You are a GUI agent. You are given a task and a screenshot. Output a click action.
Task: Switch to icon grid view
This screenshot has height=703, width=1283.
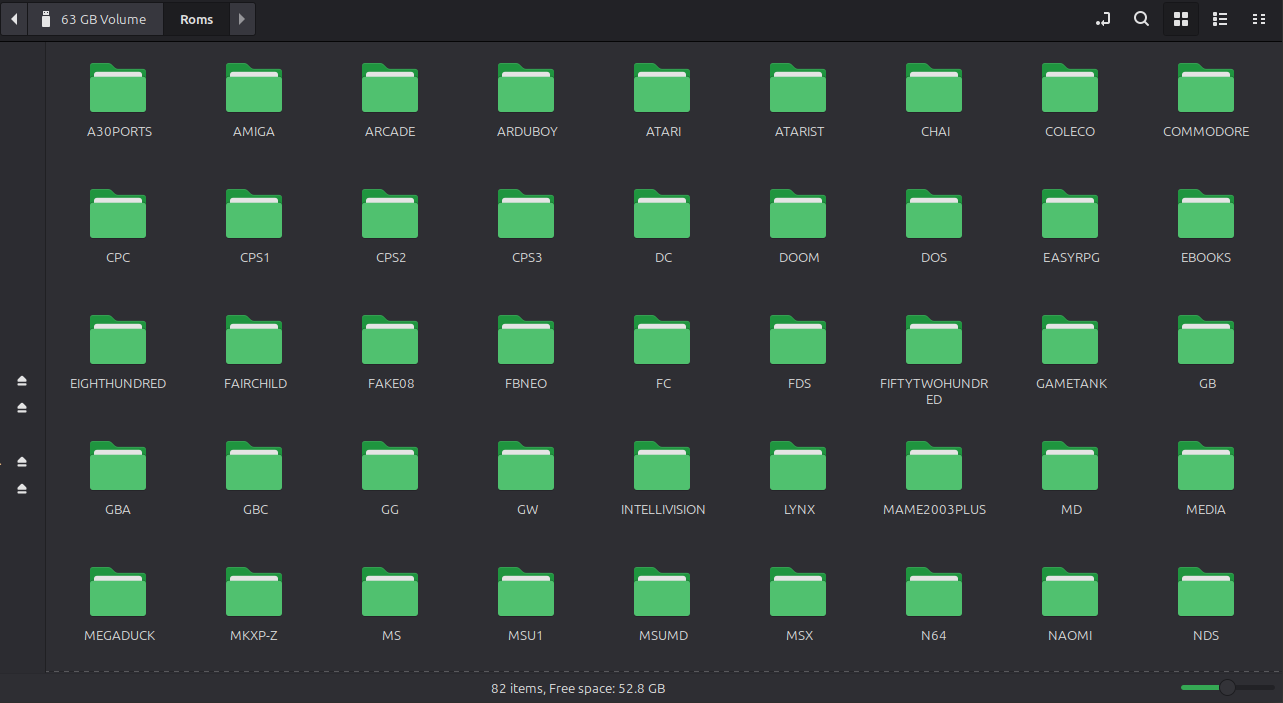(1180, 19)
